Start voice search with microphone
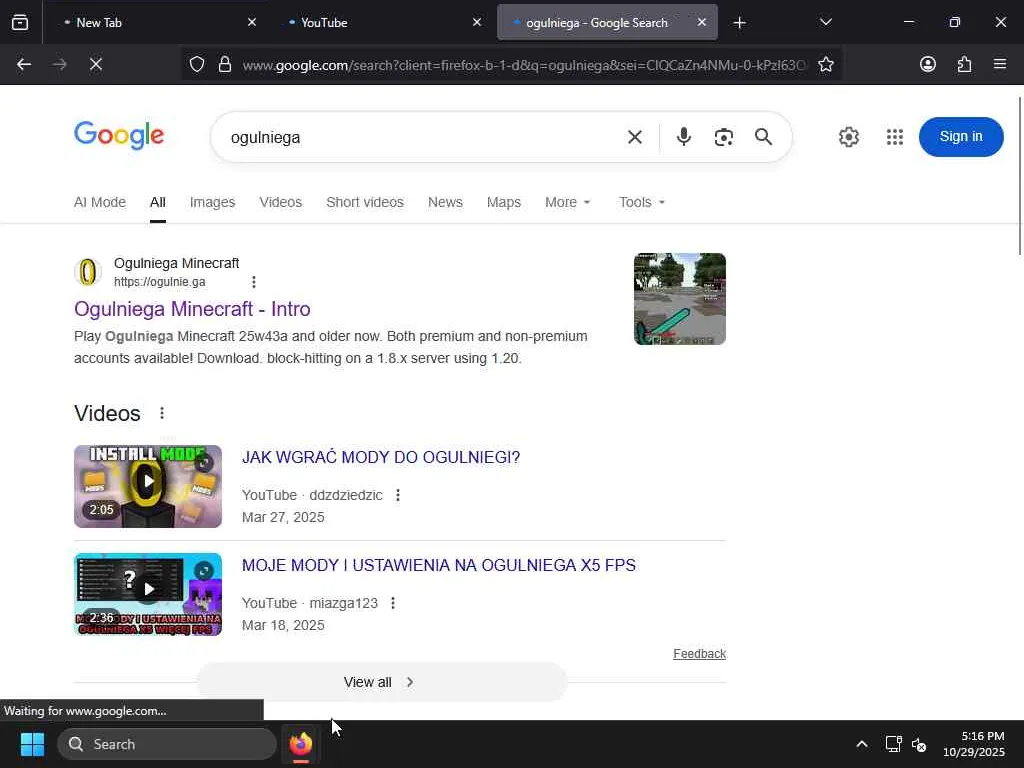 pos(684,137)
